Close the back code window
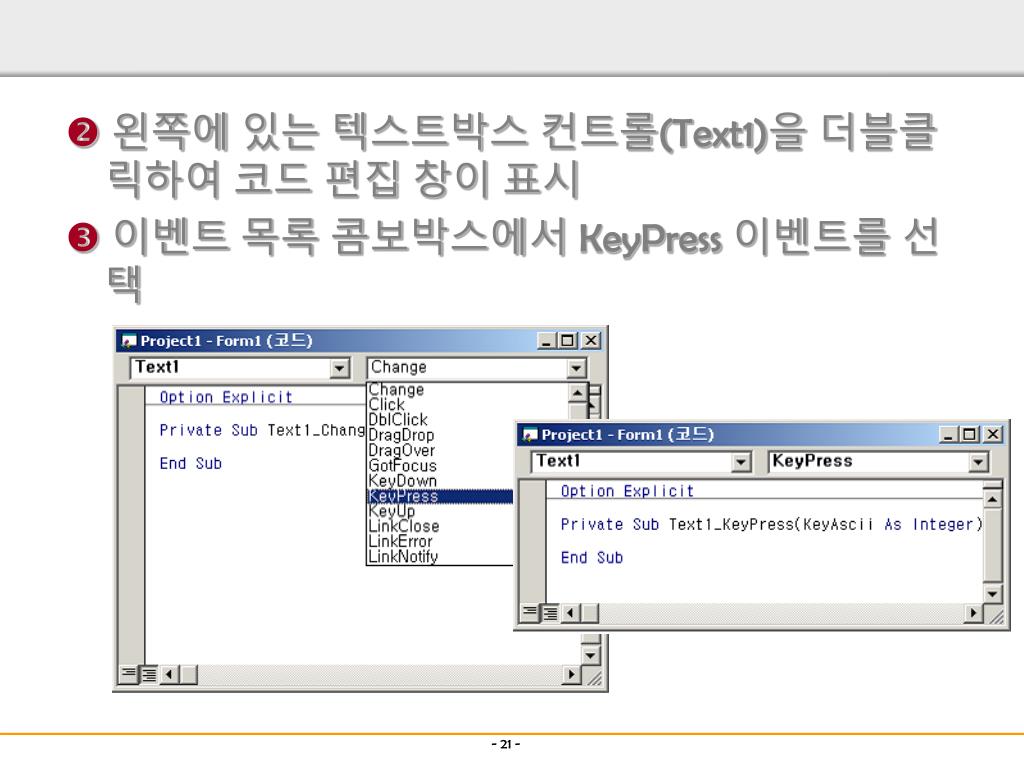The height and width of the screenshot is (768, 1024). pyautogui.click(x=591, y=340)
